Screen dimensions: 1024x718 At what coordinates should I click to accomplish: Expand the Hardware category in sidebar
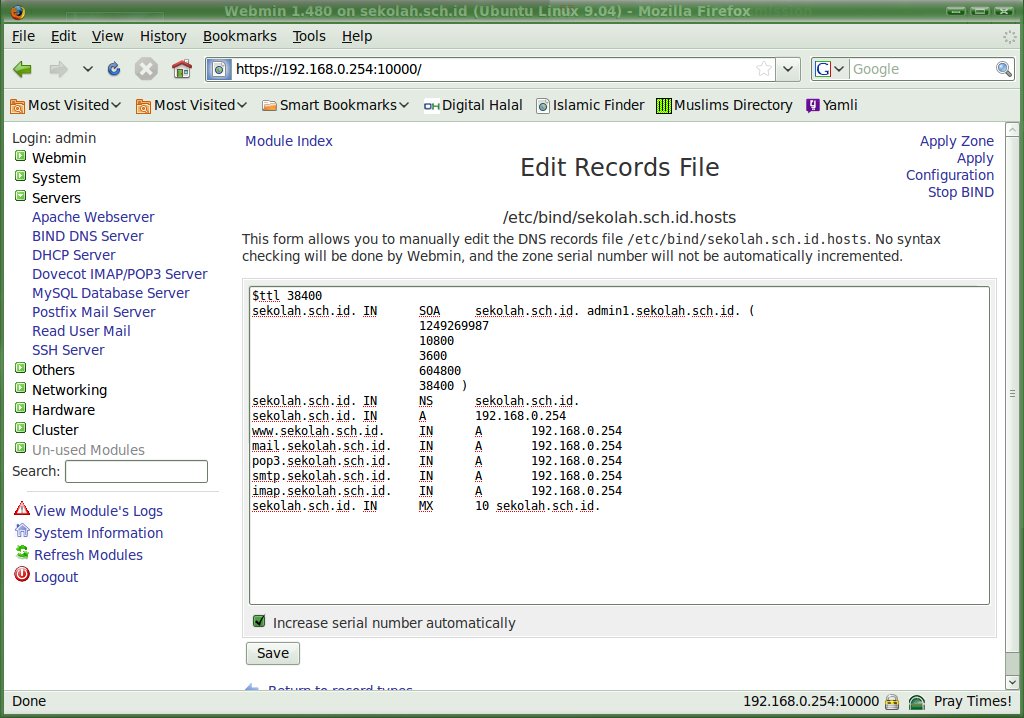click(20, 410)
